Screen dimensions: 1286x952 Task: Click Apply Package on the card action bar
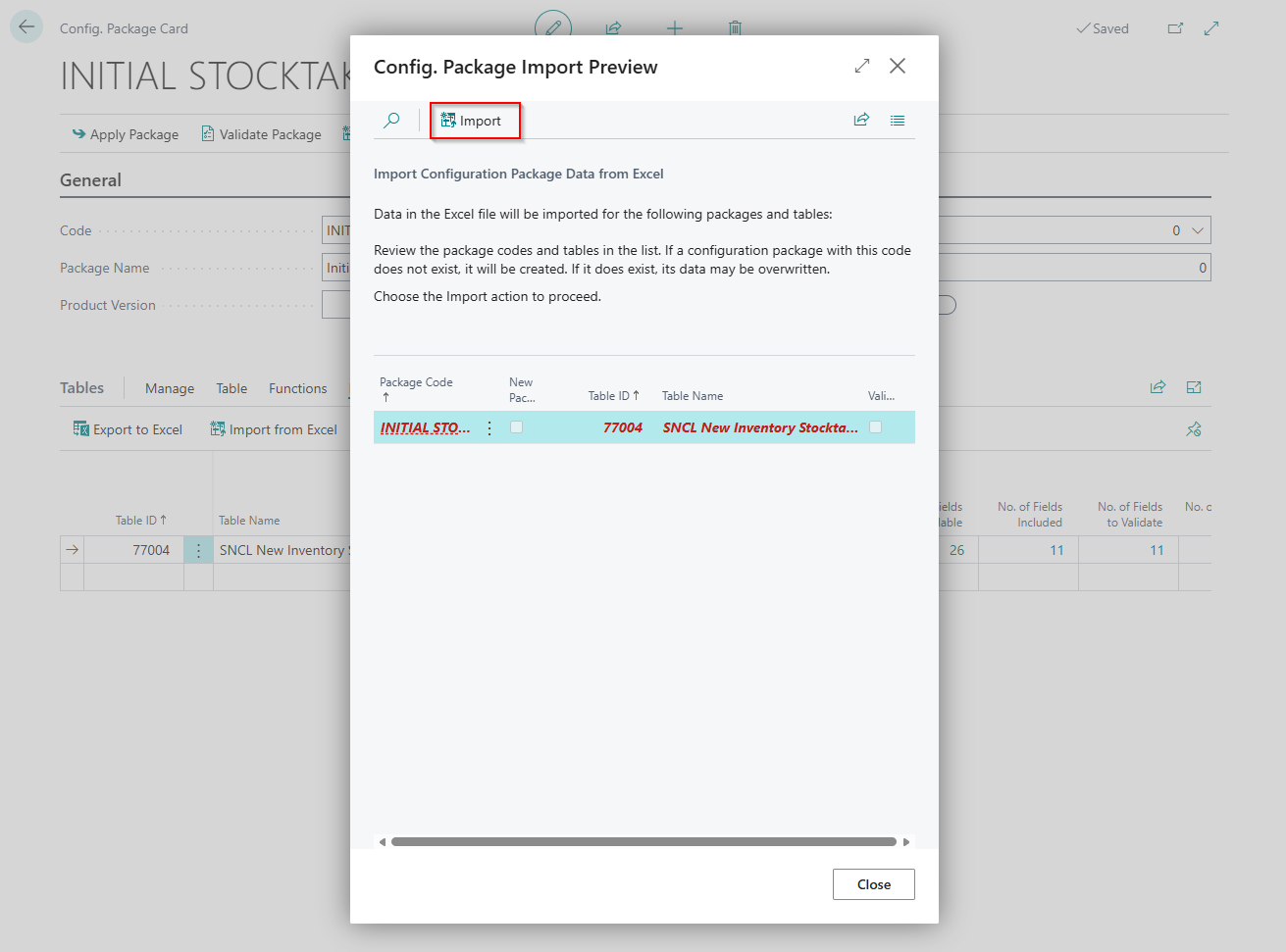pos(125,134)
